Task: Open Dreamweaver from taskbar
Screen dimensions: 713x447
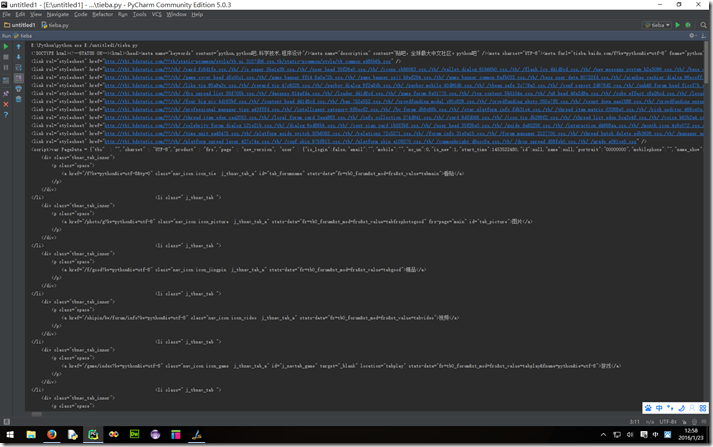Action: click(135, 435)
